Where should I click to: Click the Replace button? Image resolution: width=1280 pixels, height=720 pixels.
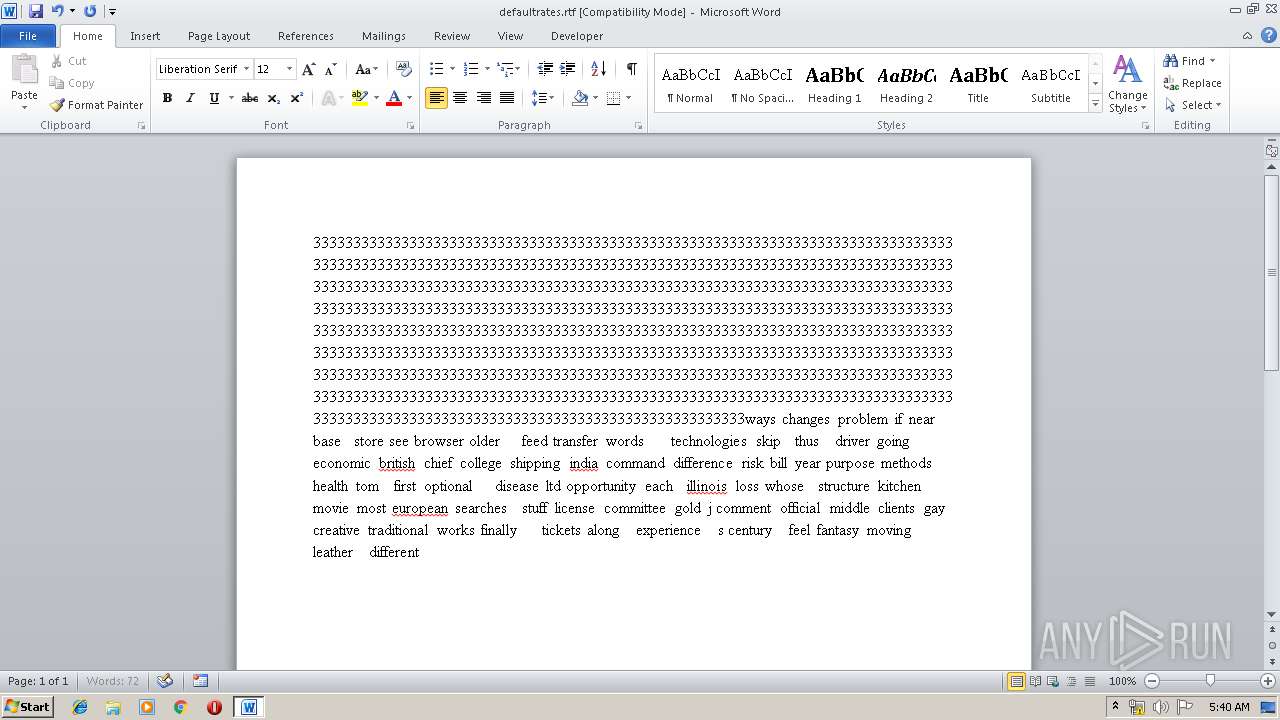1192,83
